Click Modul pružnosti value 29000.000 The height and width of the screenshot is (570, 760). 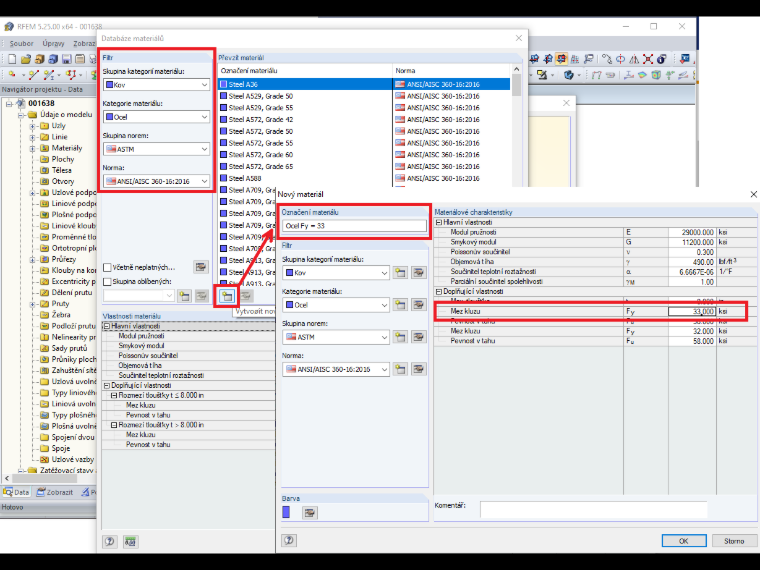(692, 233)
